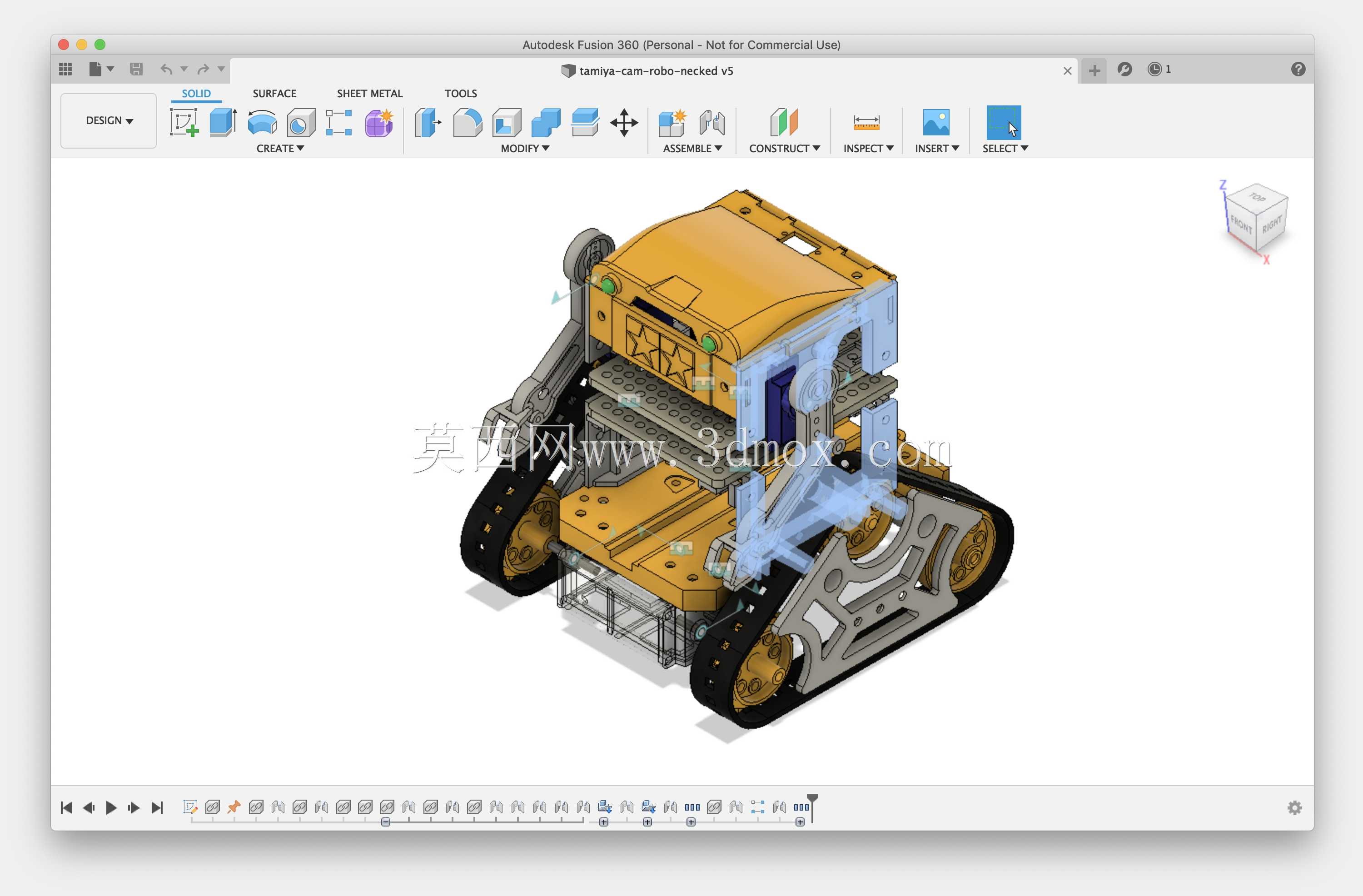Jump timeline to the end
Viewport: 1363px width, 896px height.
(x=157, y=808)
